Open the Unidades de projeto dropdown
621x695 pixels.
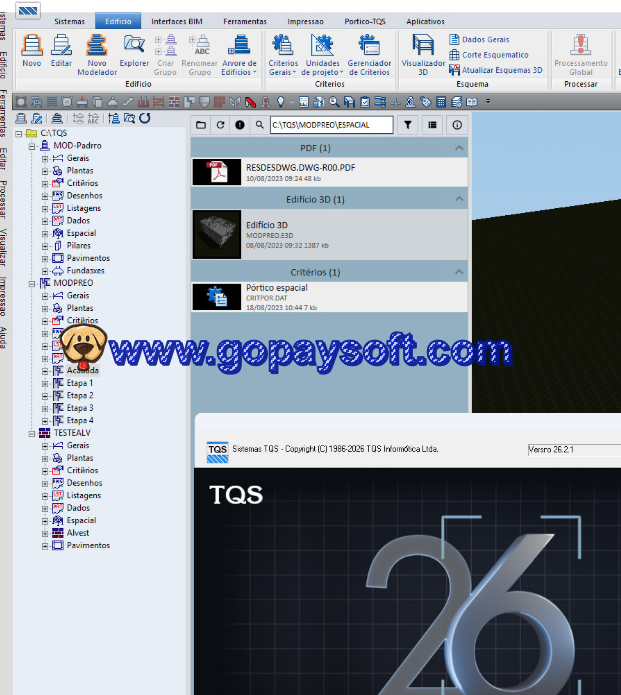click(322, 54)
